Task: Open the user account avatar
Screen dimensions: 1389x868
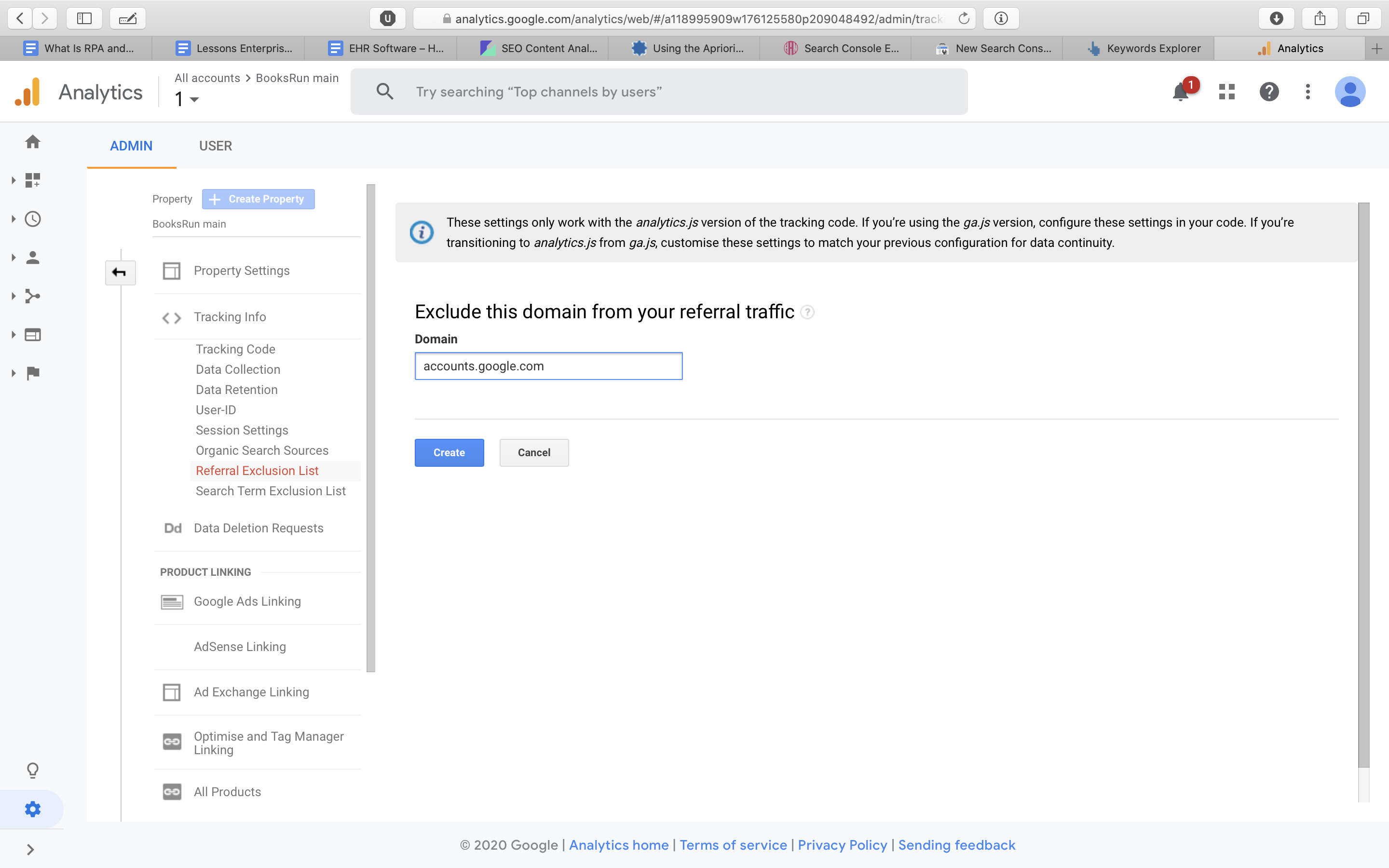Action: click(1350, 92)
